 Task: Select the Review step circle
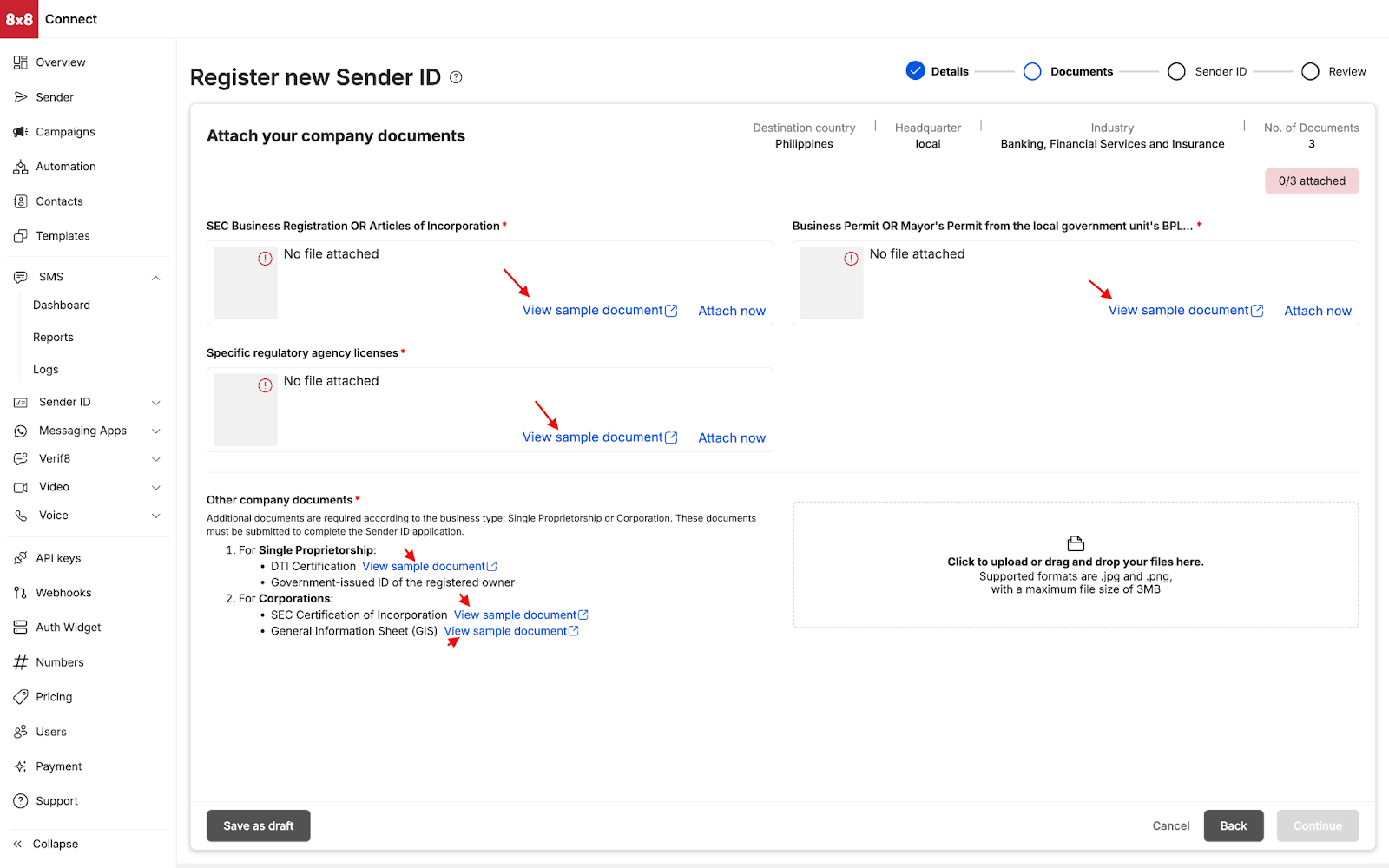click(x=1310, y=71)
